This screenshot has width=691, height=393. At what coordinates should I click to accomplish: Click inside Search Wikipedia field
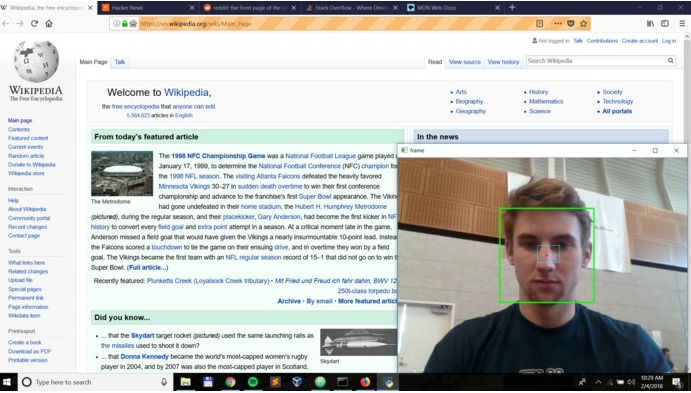click(x=596, y=61)
